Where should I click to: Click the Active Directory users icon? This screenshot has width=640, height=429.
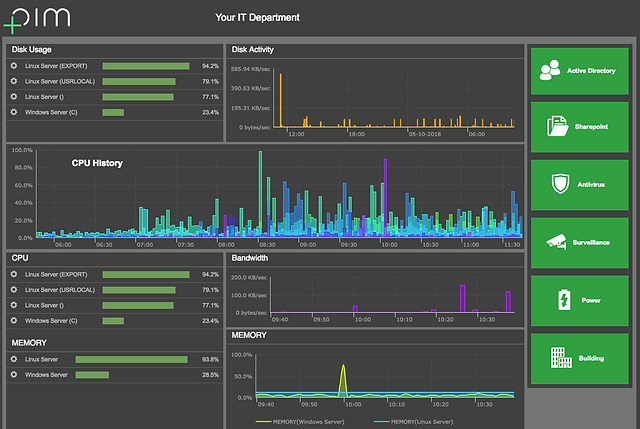tap(550, 70)
